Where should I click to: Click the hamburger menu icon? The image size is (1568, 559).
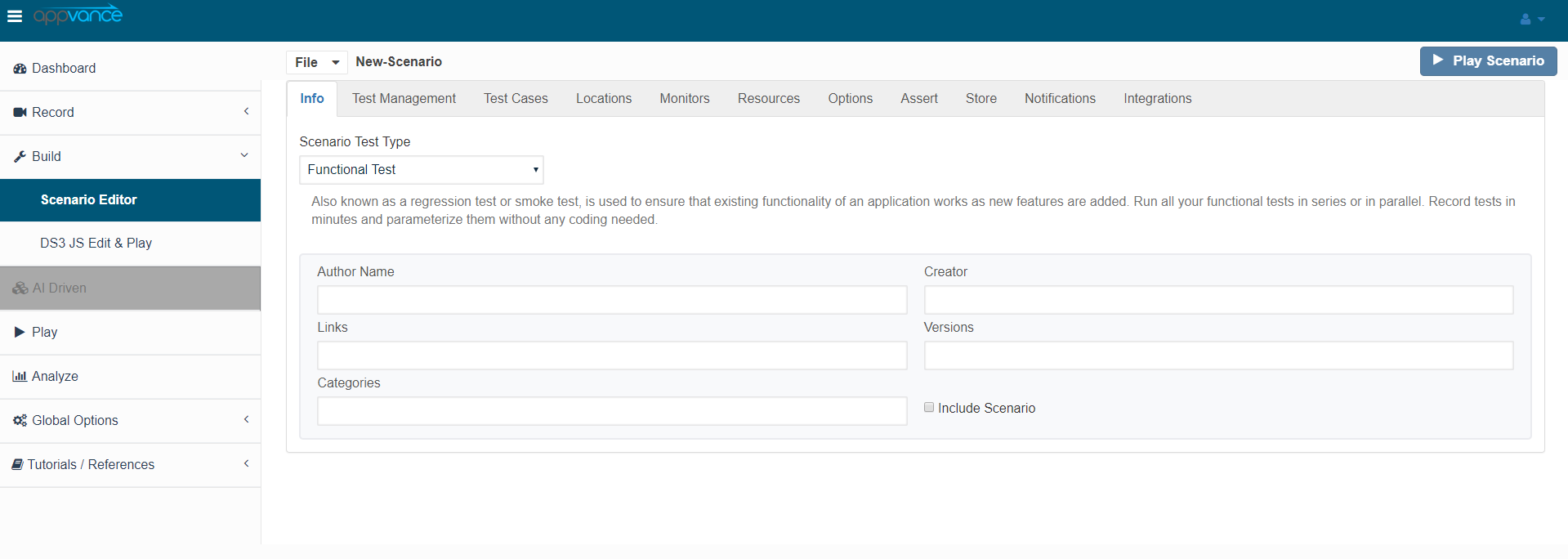[15, 16]
